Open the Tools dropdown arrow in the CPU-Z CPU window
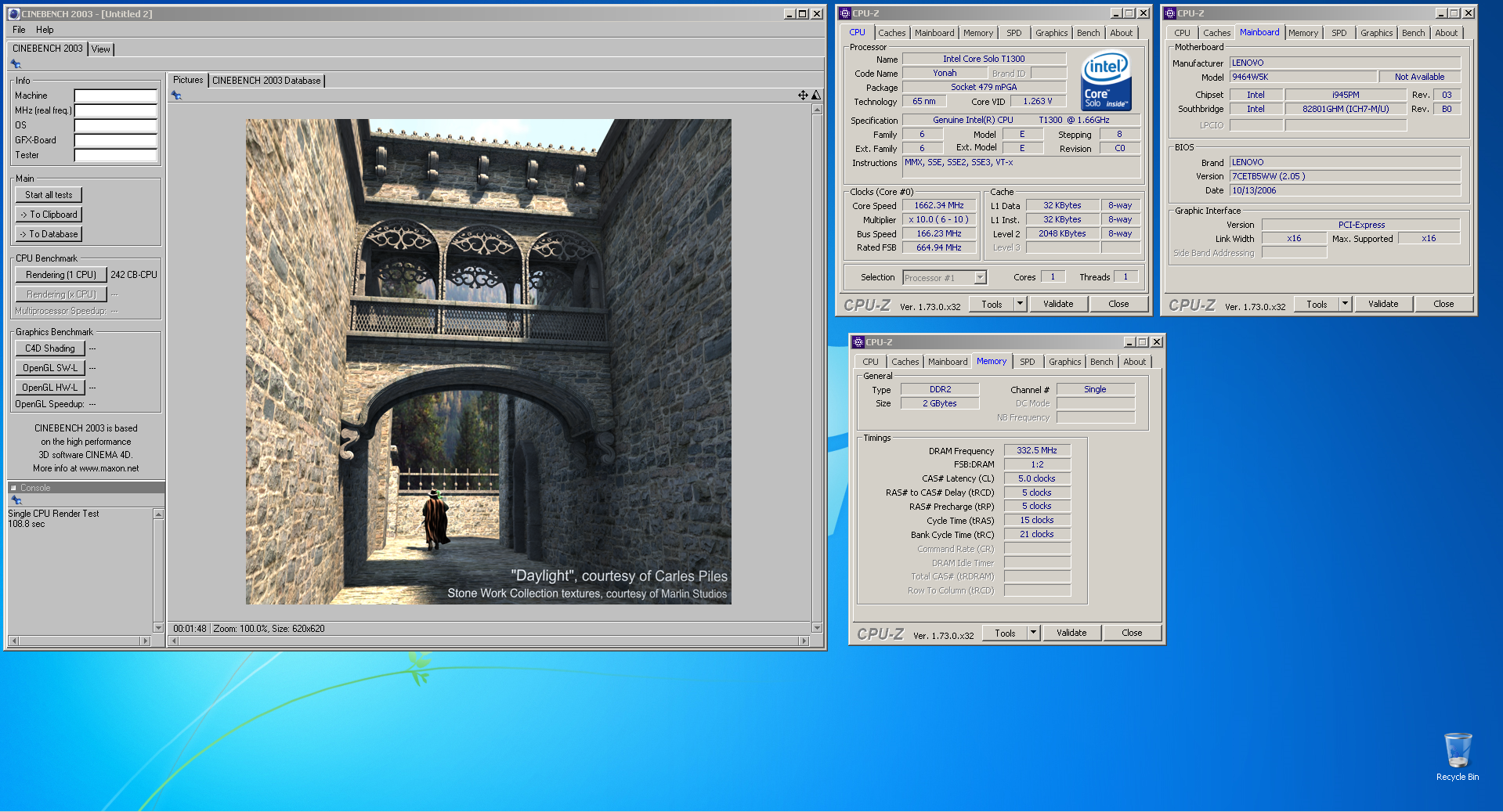This screenshot has height=812, width=1503. [x=1020, y=304]
